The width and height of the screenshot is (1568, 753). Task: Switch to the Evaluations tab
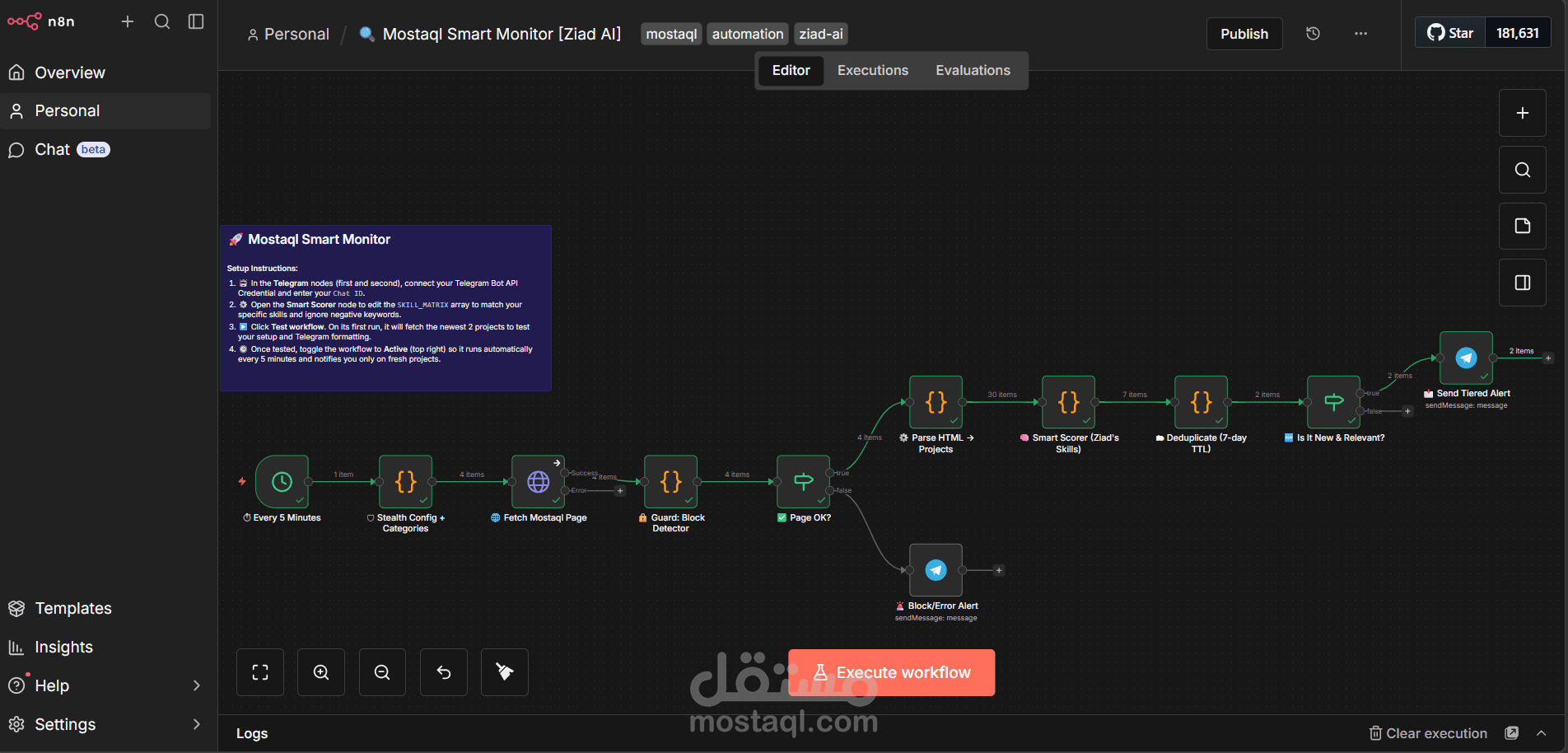coord(973,70)
